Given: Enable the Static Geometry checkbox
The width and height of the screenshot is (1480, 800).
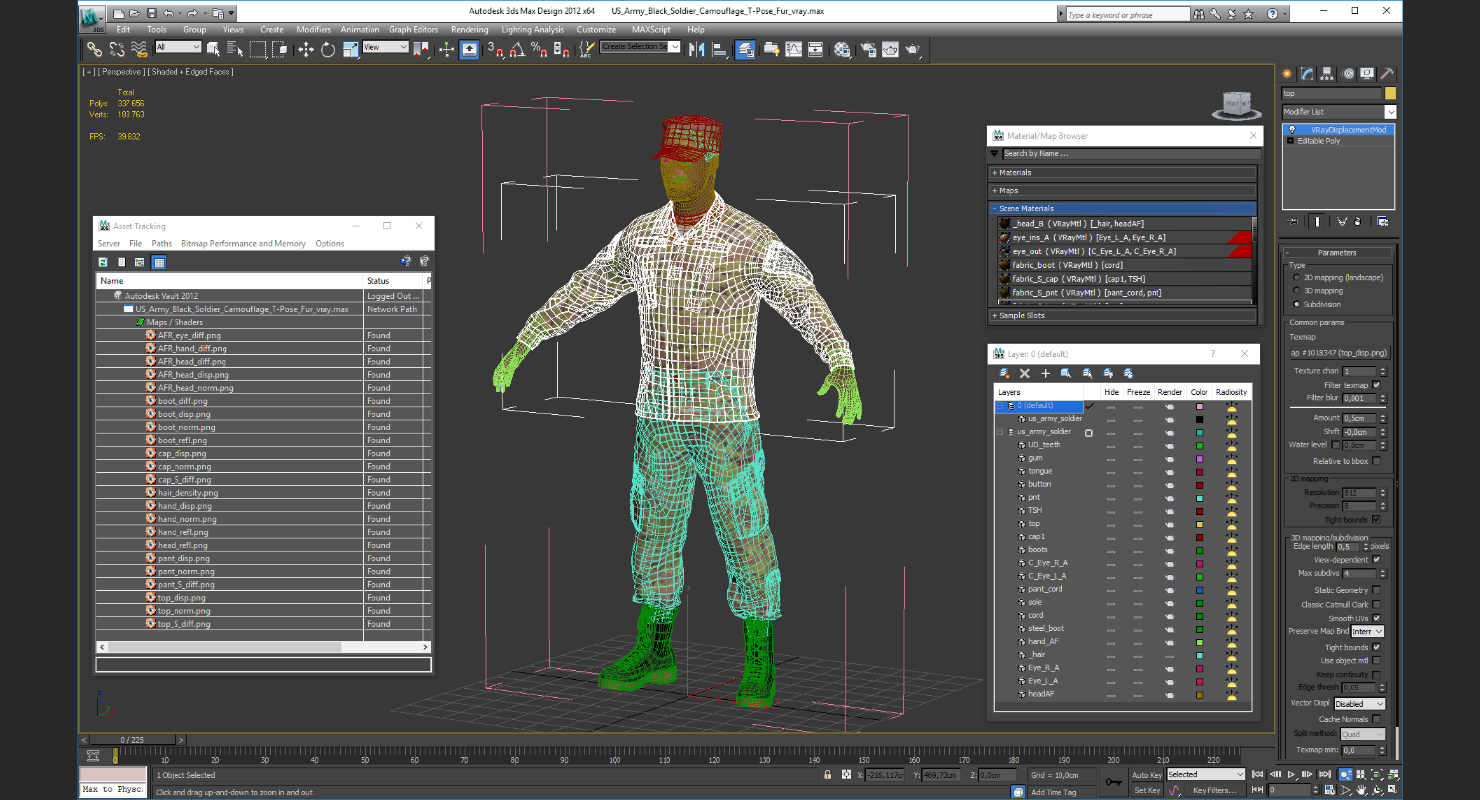Looking at the screenshot, I should 1376,590.
